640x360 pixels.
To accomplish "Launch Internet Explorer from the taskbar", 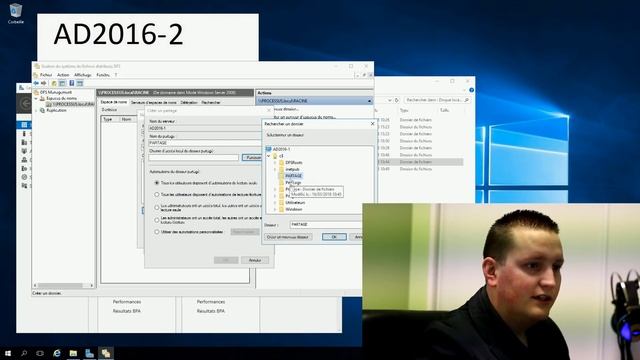I will (x=57, y=353).
